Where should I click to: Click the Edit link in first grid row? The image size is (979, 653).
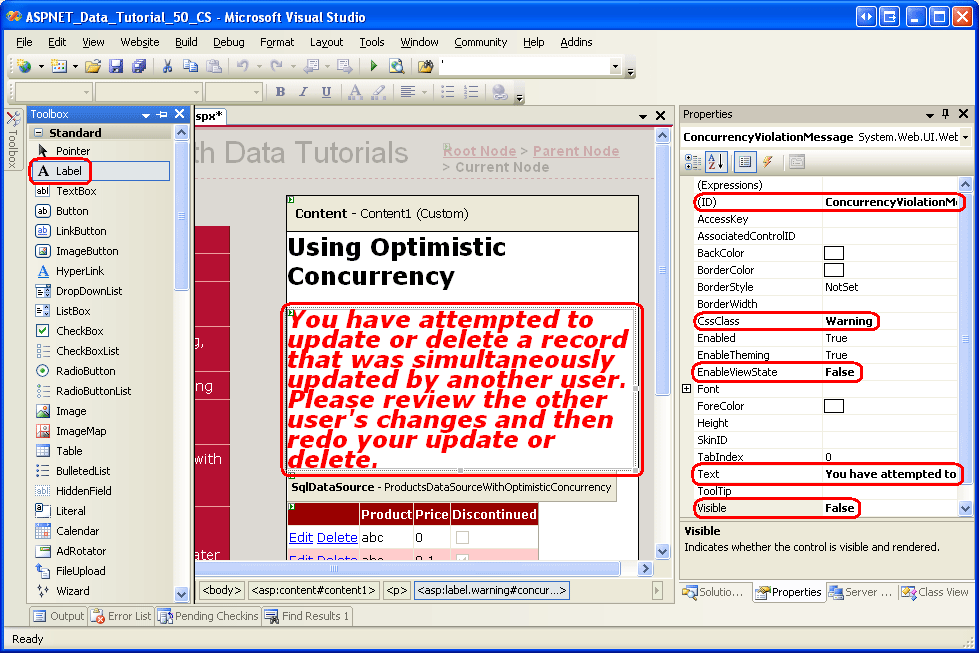pyautogui.click(x=301, y=538)
